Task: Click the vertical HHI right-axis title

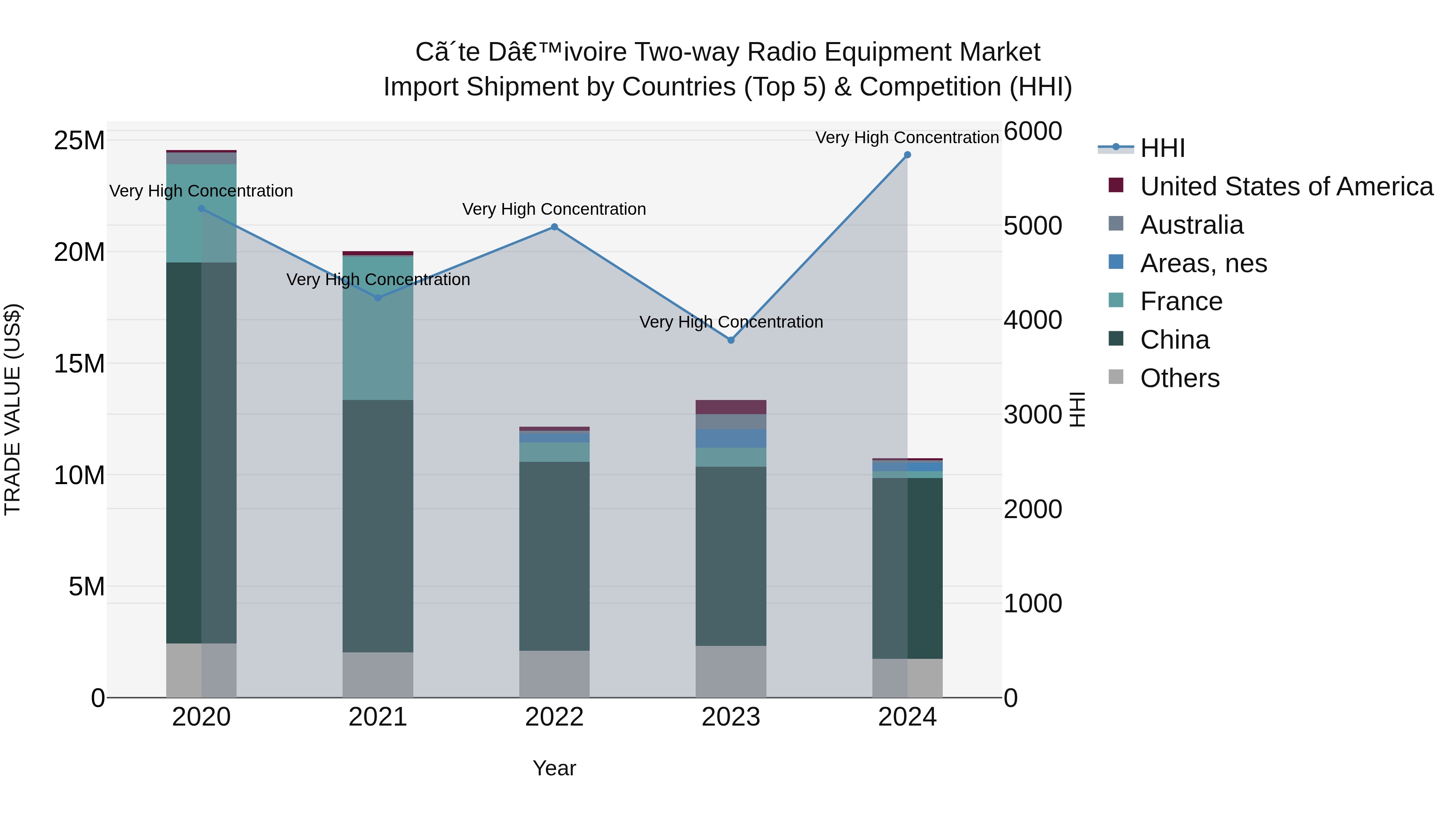Action: coord(1077,409)
